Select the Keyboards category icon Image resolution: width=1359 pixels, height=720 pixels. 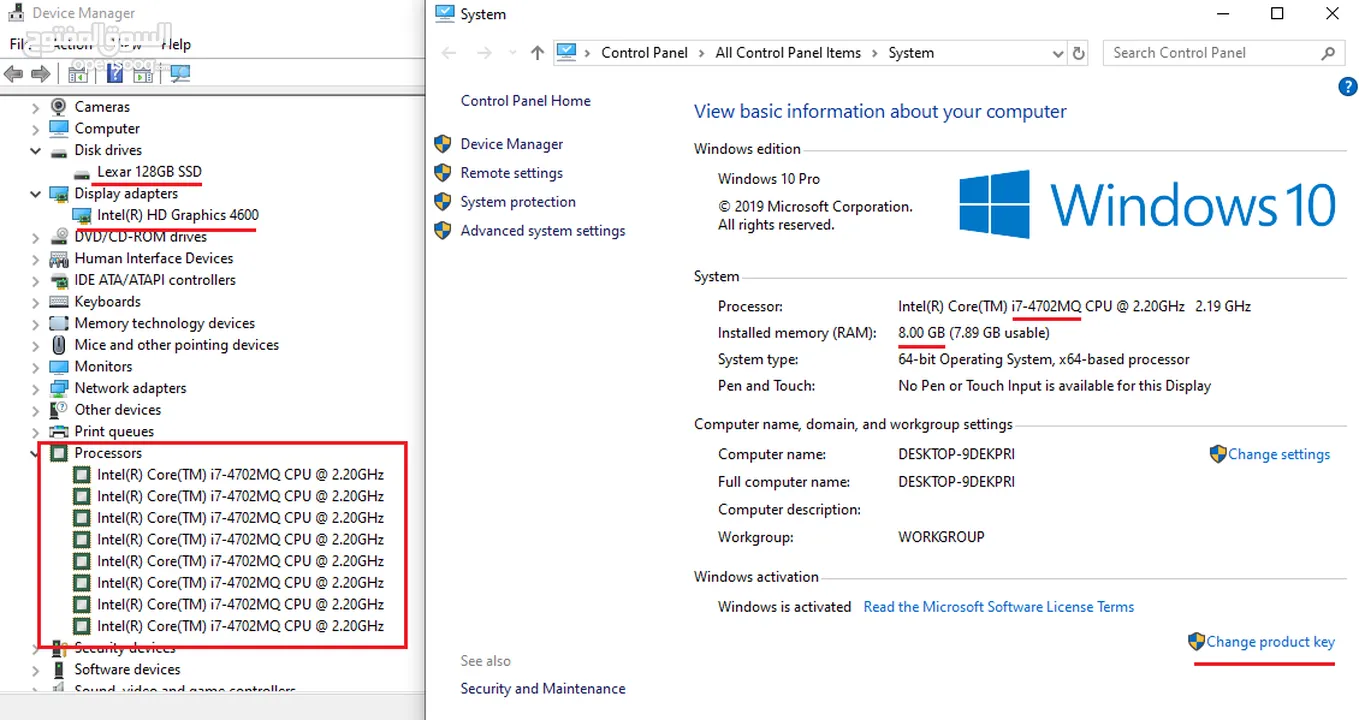click(59, 302)
